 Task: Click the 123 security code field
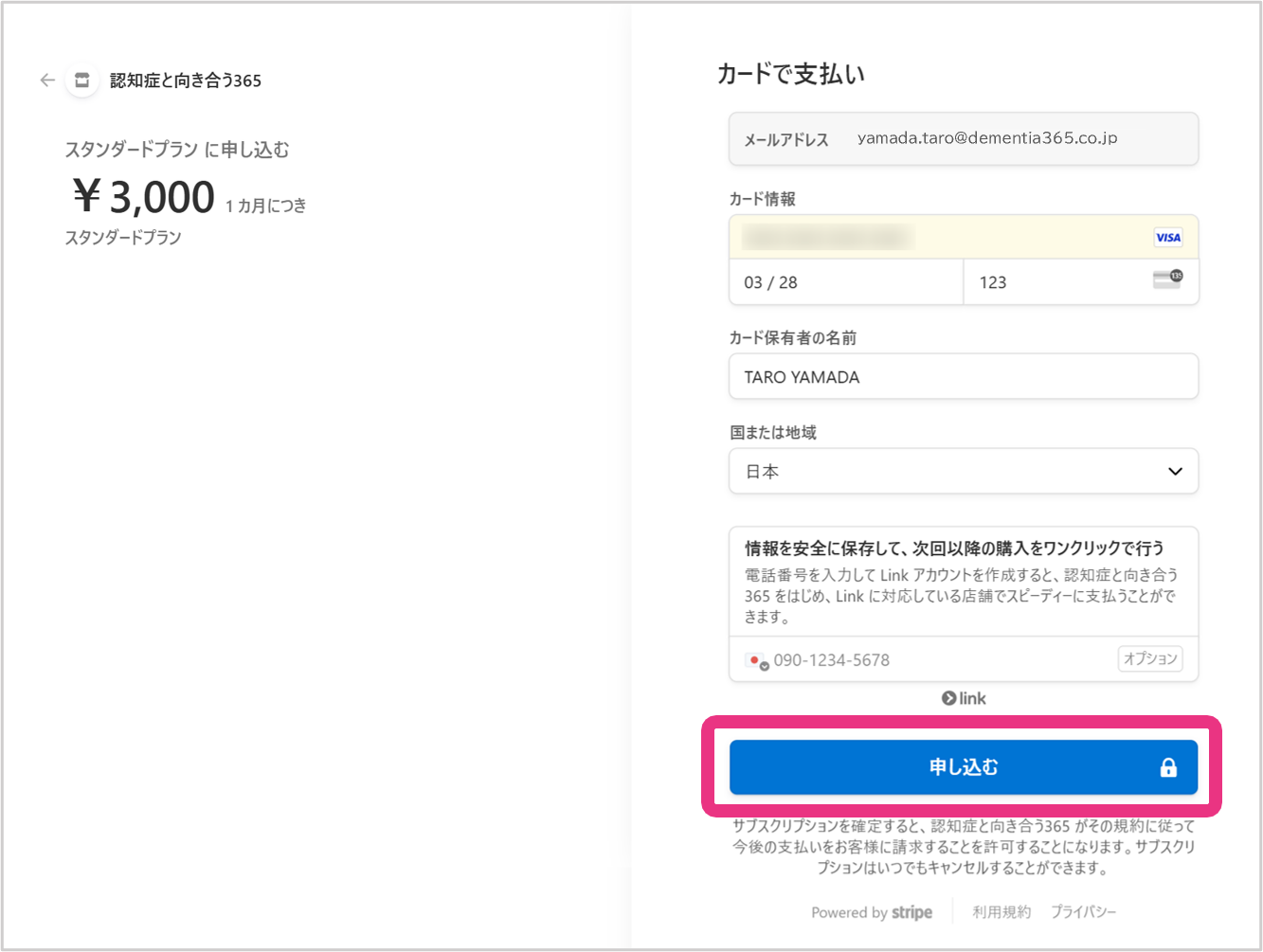[1052, 282]
